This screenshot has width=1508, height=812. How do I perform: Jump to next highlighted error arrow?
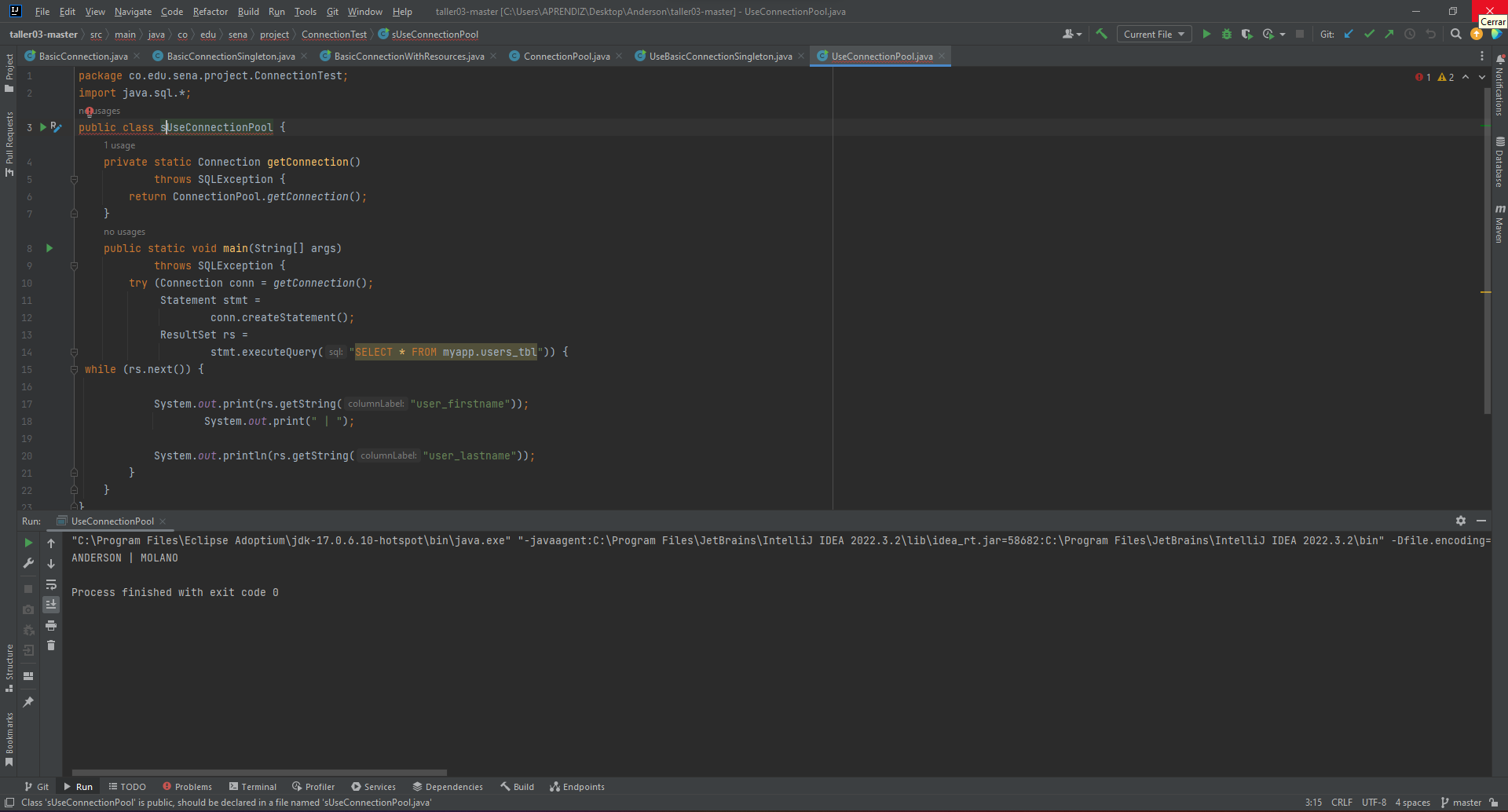pos(1482,77)
